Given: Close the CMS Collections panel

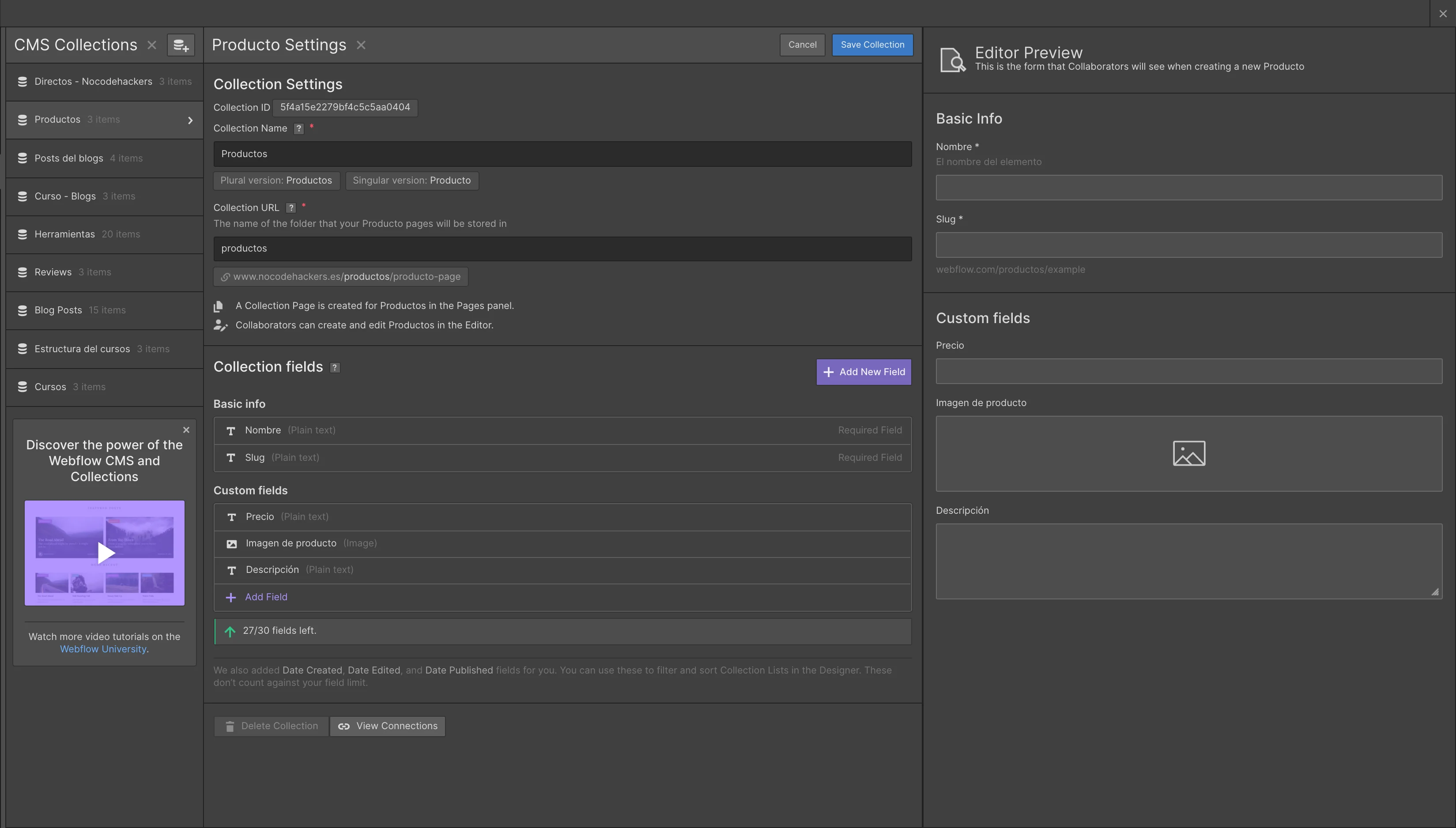Looking at the screenshot, I should point(152,45).
